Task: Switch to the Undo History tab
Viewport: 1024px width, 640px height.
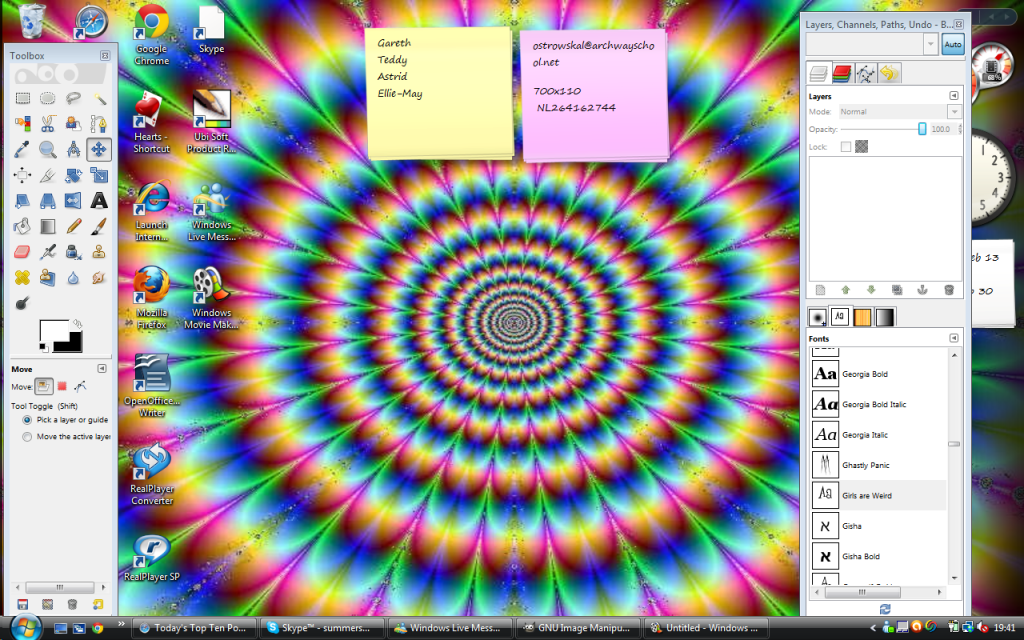Action: 889,73
